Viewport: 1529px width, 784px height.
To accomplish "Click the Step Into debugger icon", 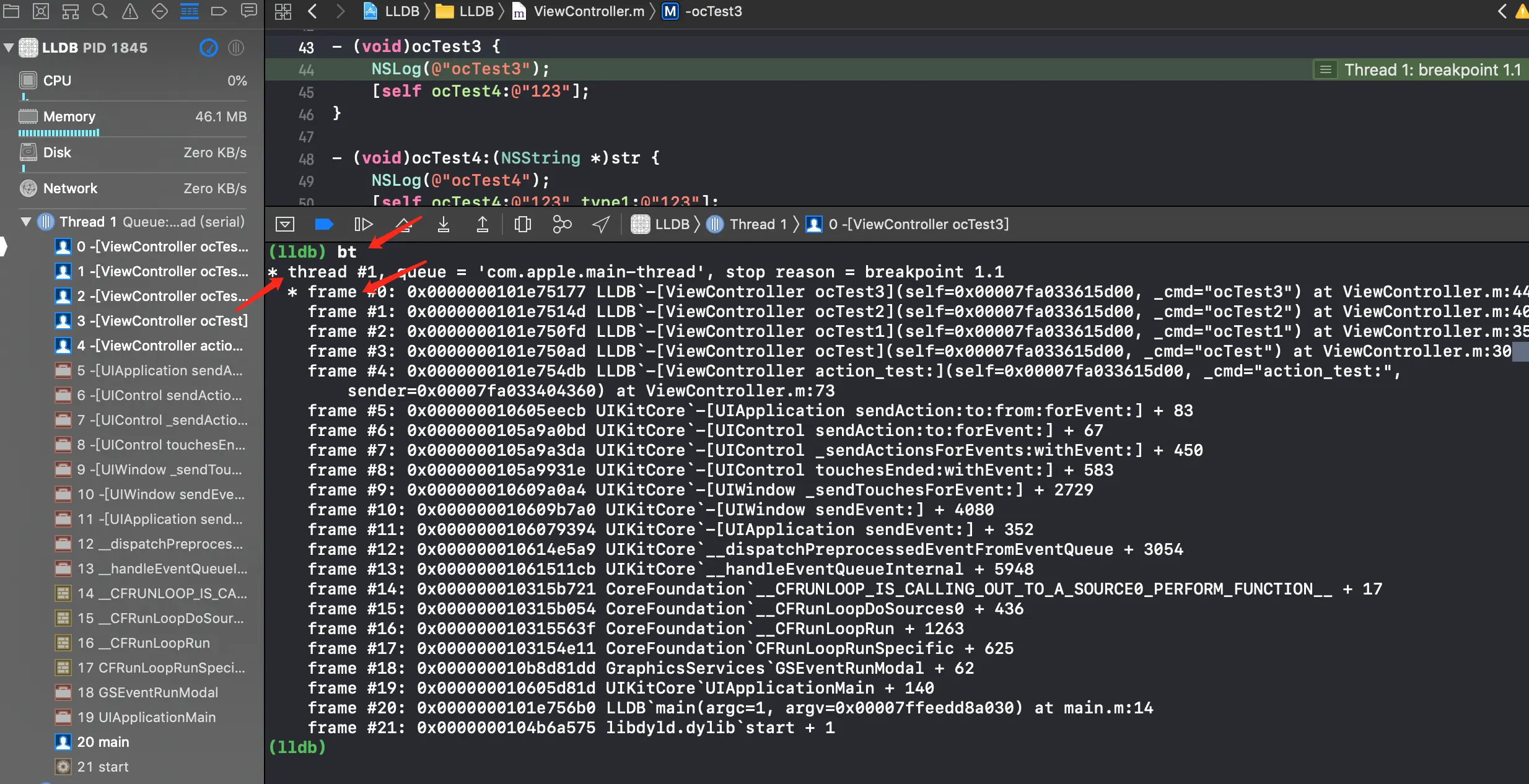I will click(x=444, y=224).
